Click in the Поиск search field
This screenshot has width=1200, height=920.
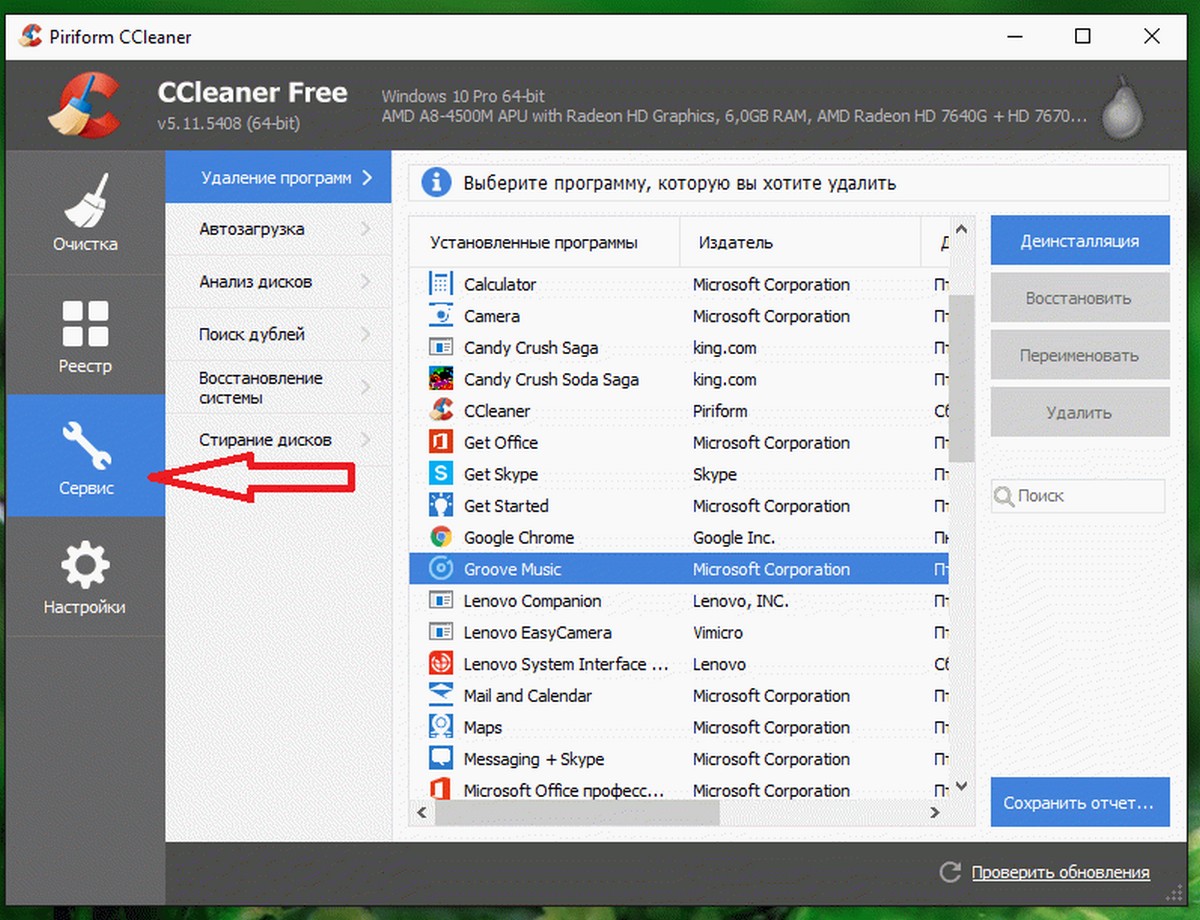[1079, 496]
